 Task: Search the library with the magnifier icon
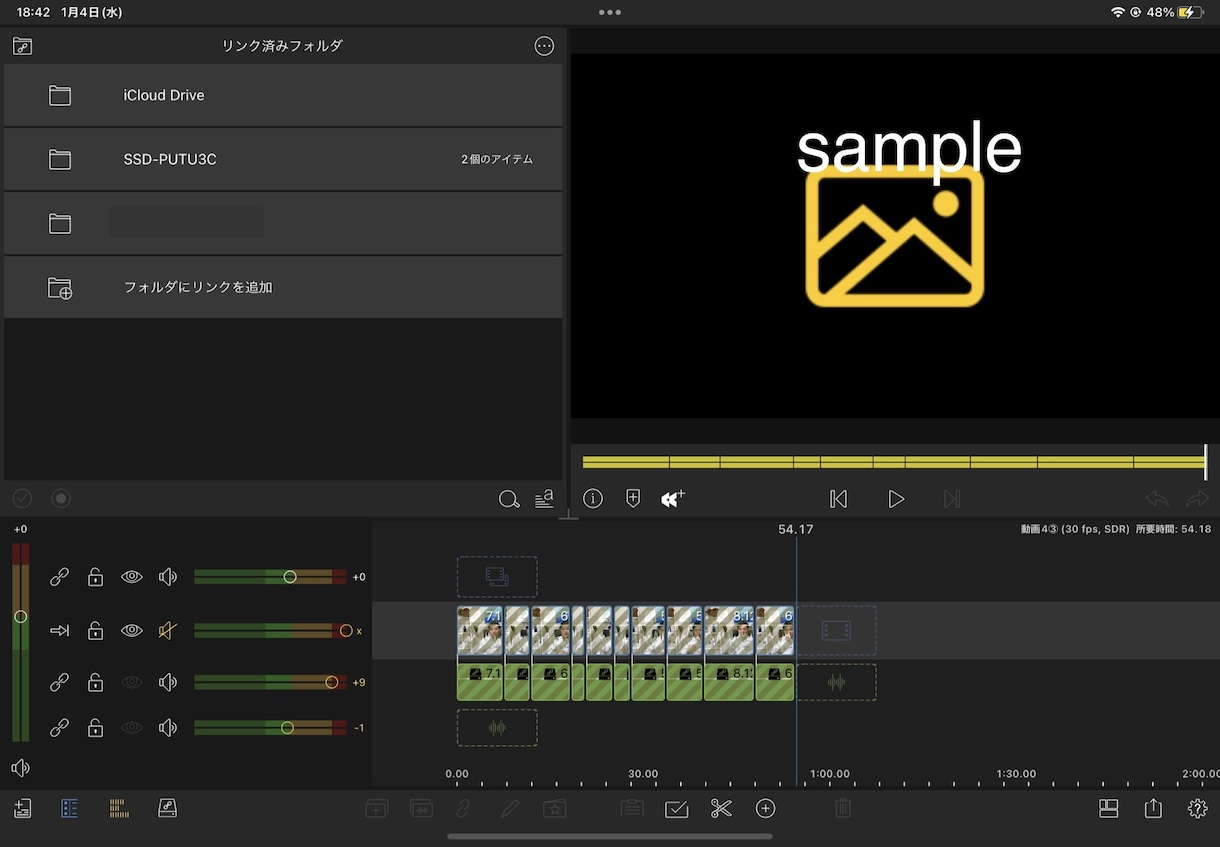click(509, 499)
